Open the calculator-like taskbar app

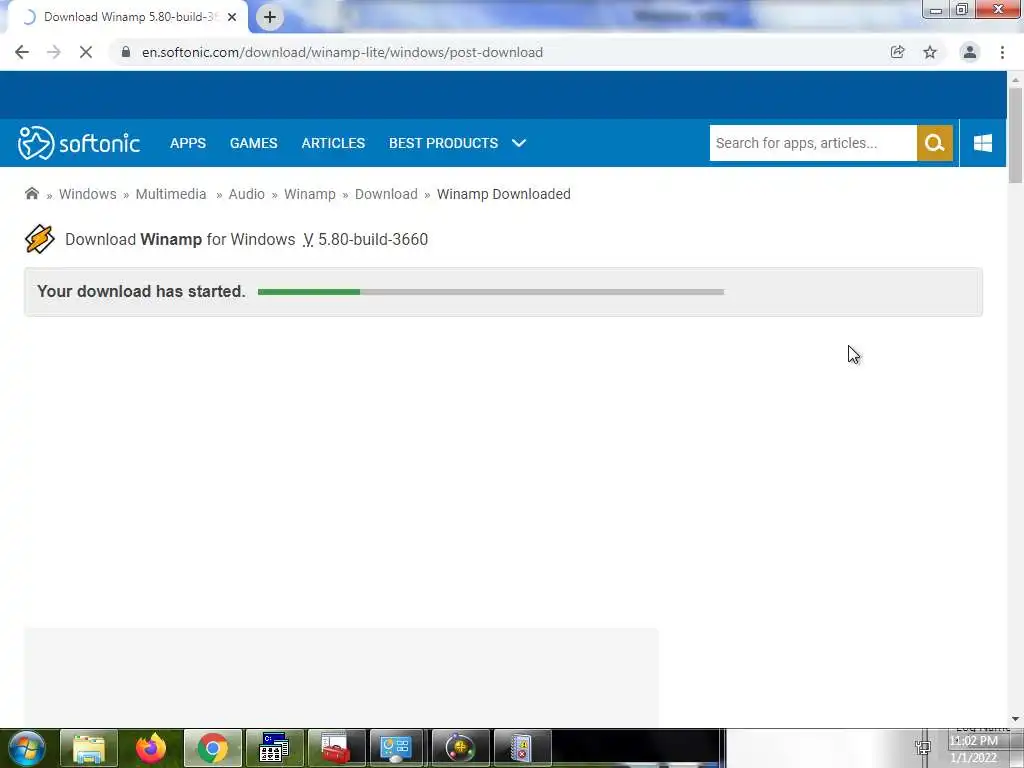[274, 748]
